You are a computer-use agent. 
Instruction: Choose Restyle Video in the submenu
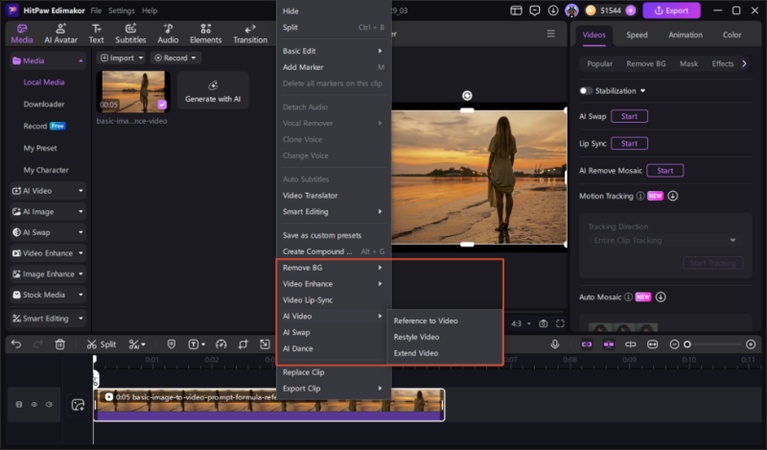coord(416,337)
